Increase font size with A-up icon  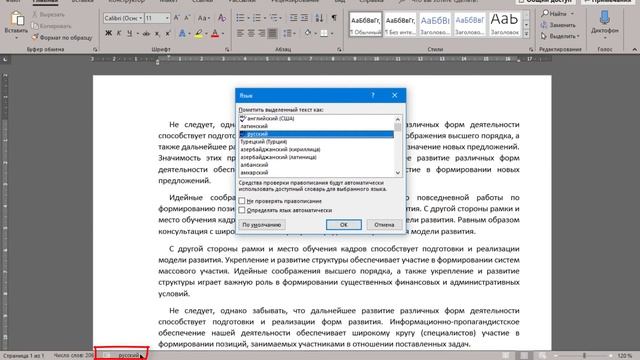click(x=177, y=18)
